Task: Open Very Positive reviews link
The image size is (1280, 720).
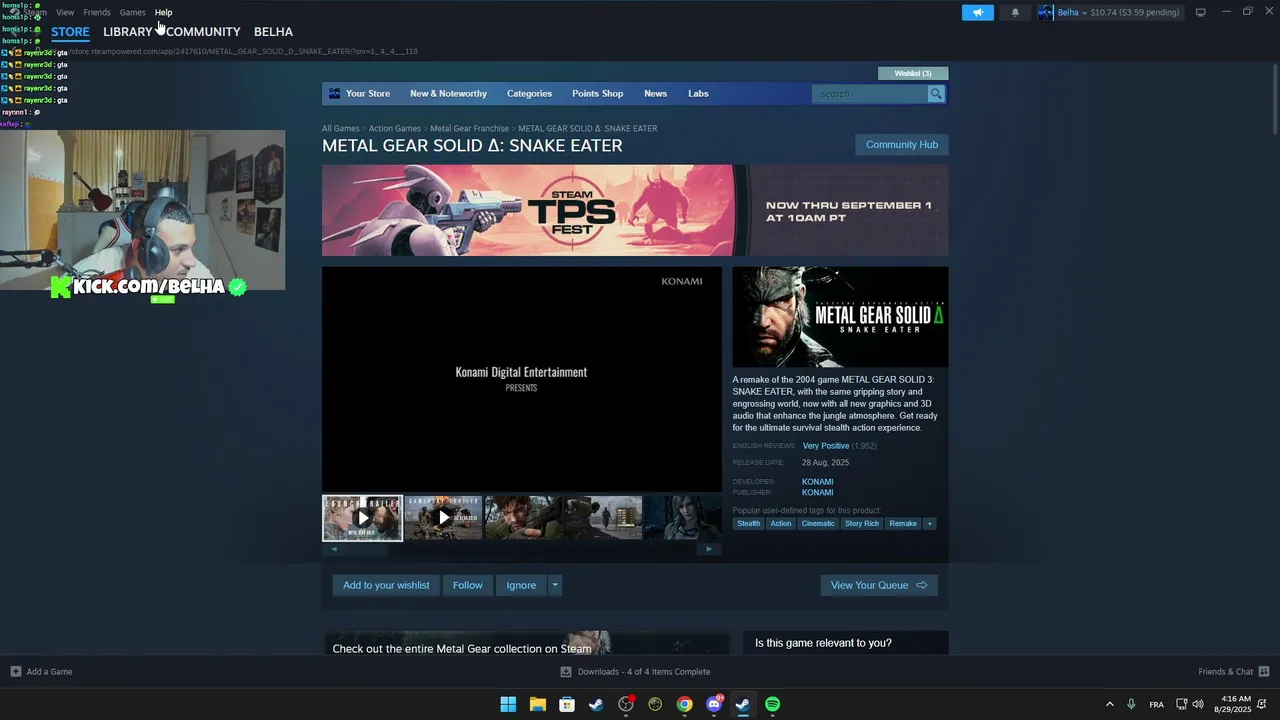Action: click(x=826, y=446)
